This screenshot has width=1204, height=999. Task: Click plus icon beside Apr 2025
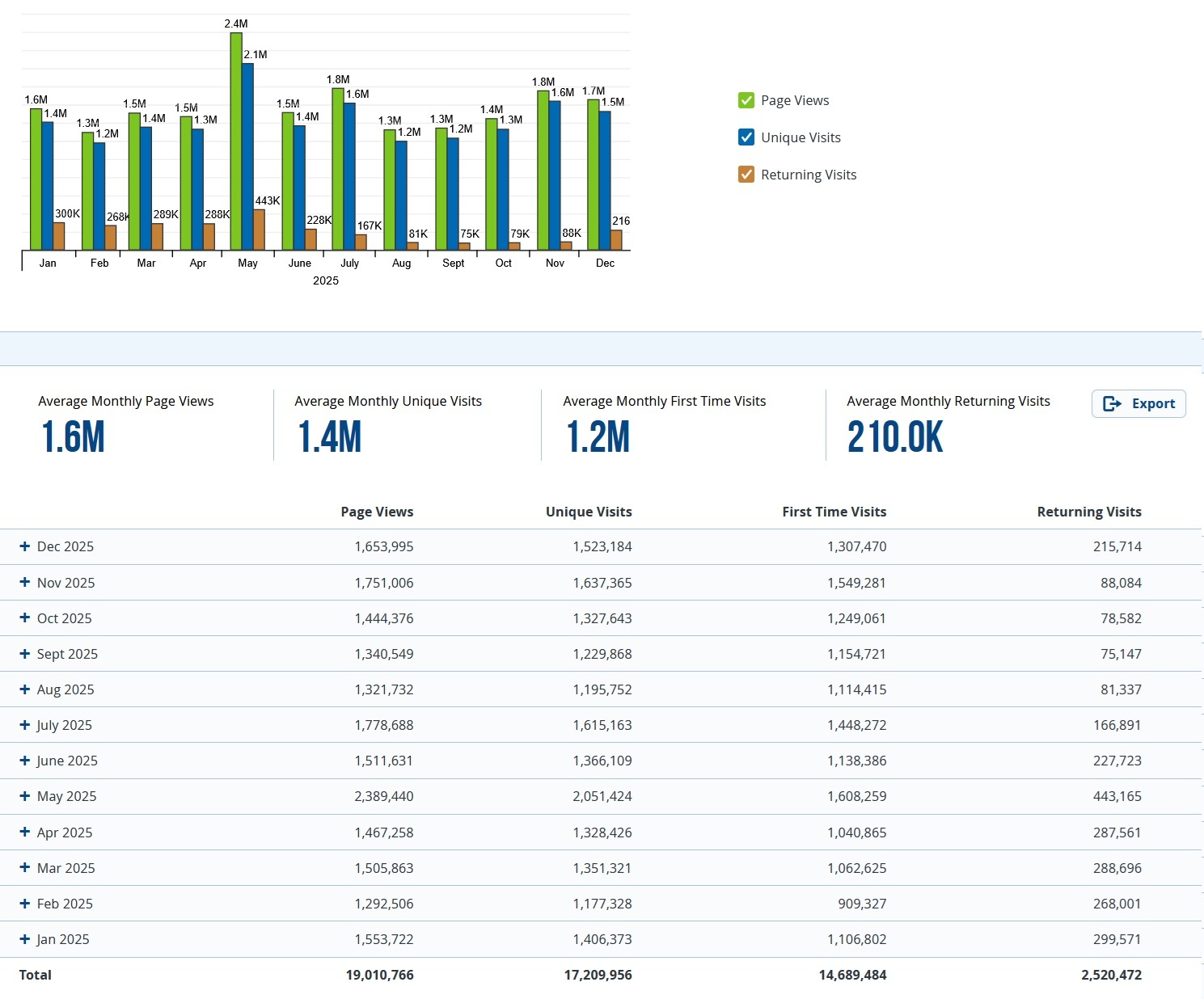pos(25,832)
